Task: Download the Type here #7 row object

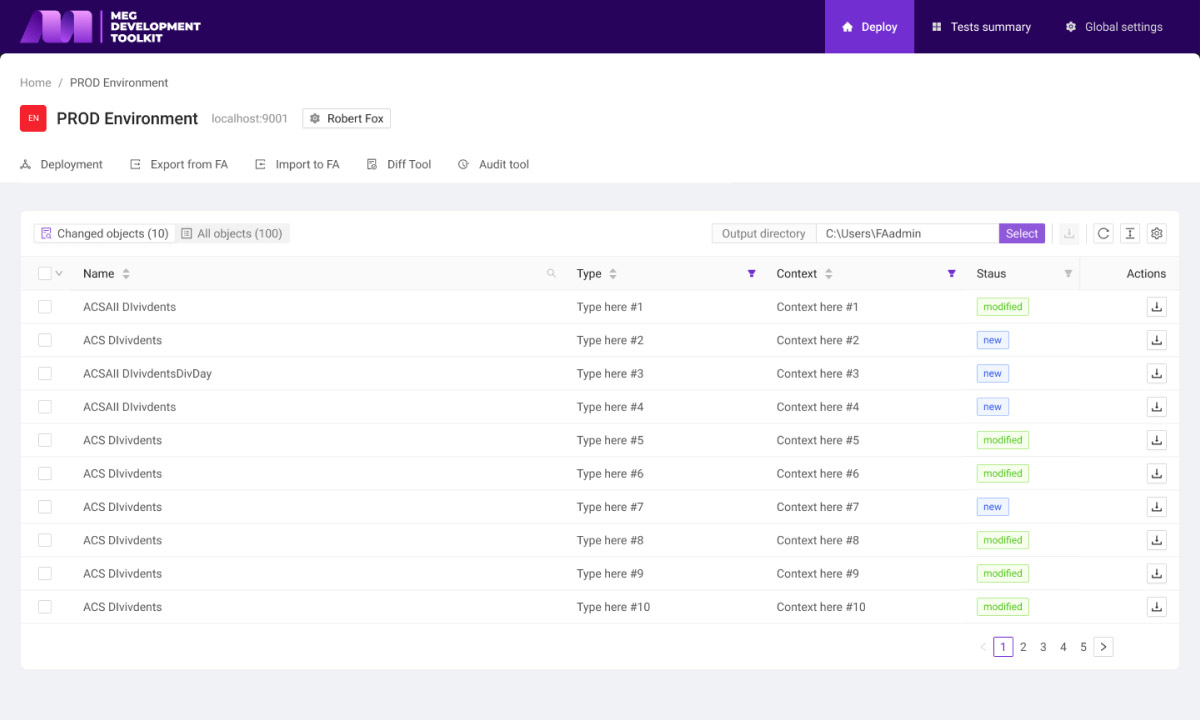Action: coord(1156,507)
